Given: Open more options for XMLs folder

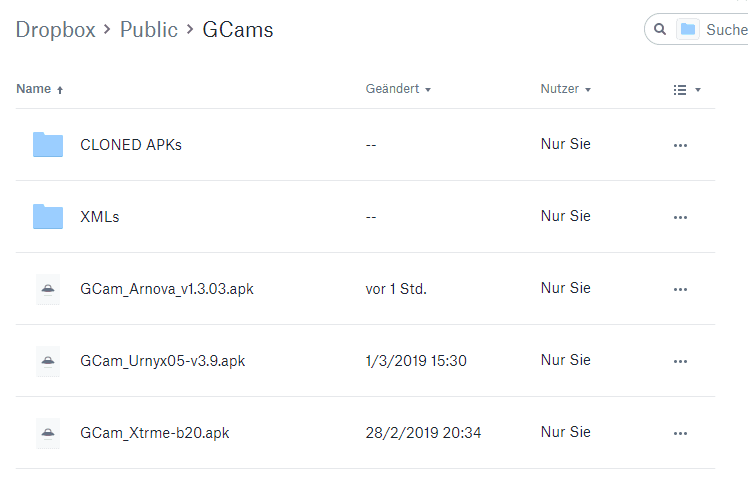Looking at the screenshot, I should coord(680,217).
